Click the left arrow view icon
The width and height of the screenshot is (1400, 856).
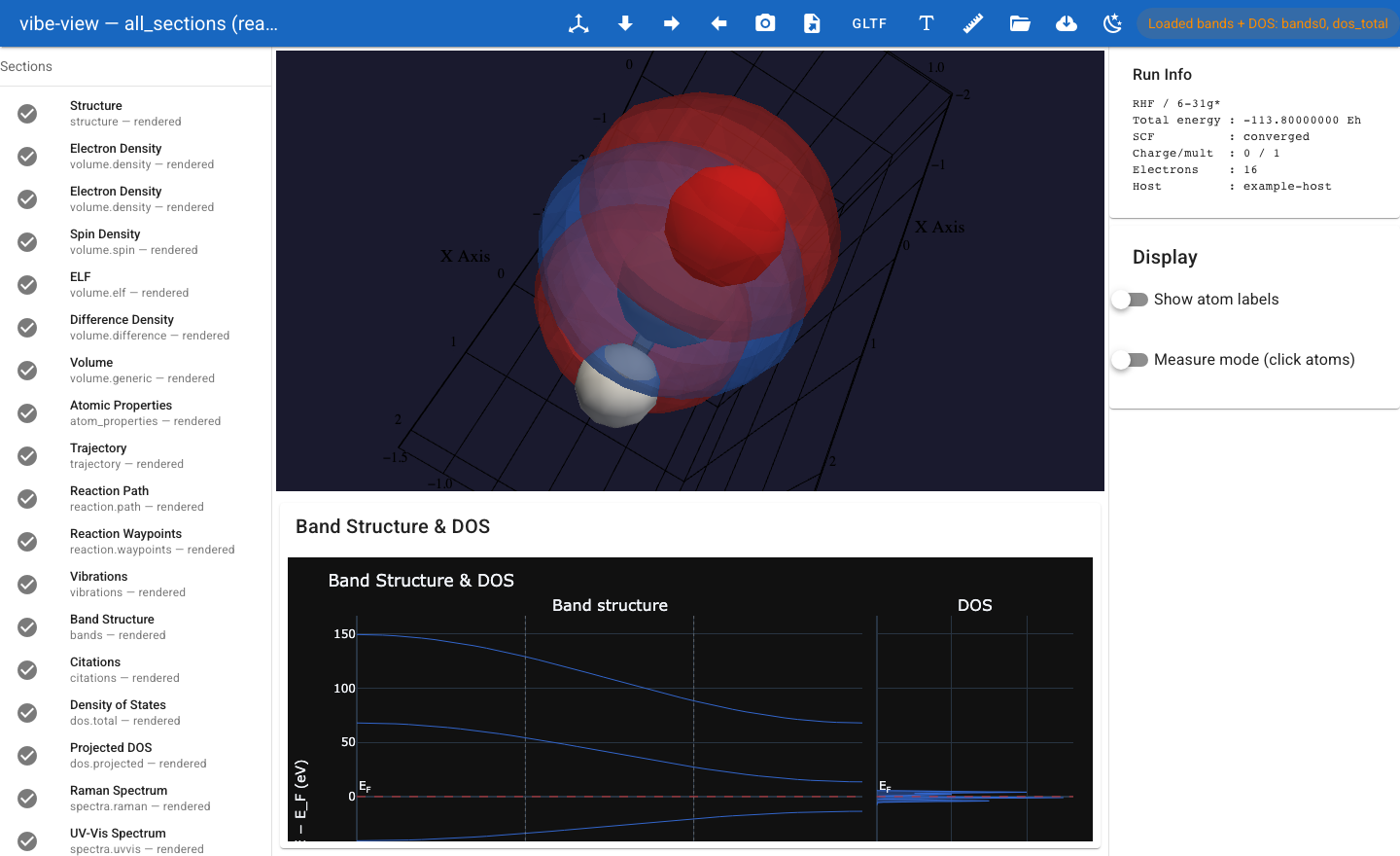point(718,23)
